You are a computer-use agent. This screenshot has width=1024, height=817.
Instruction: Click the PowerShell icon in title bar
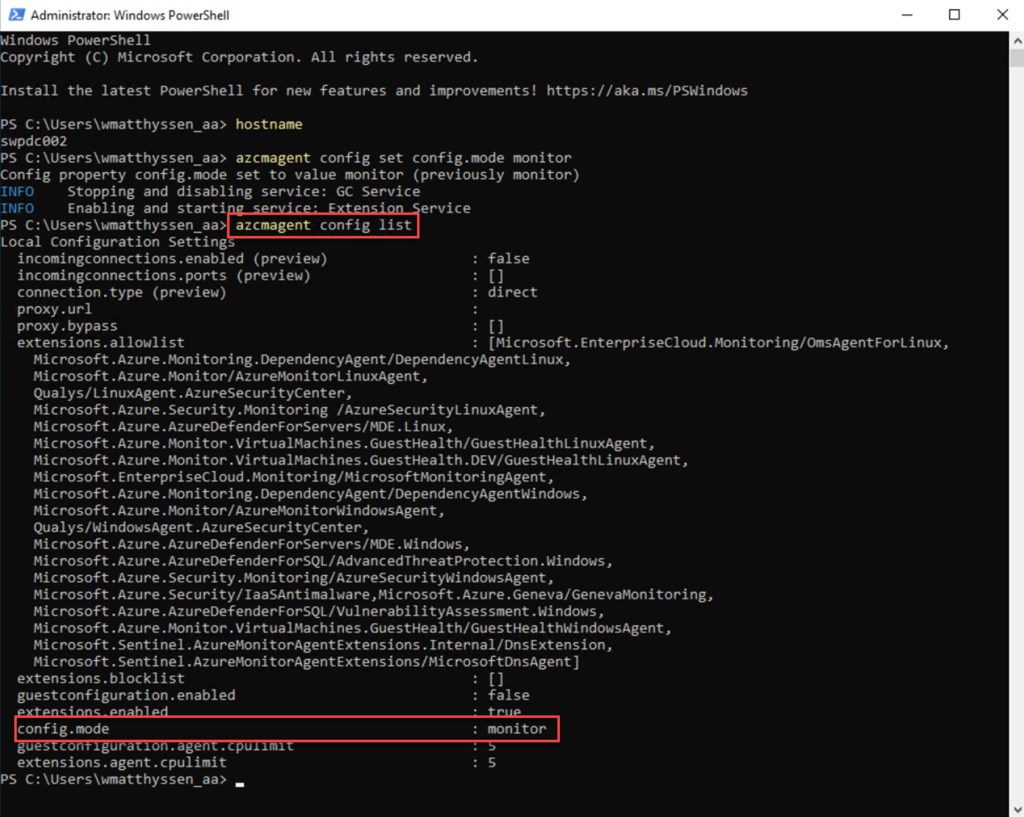(14, 15)
